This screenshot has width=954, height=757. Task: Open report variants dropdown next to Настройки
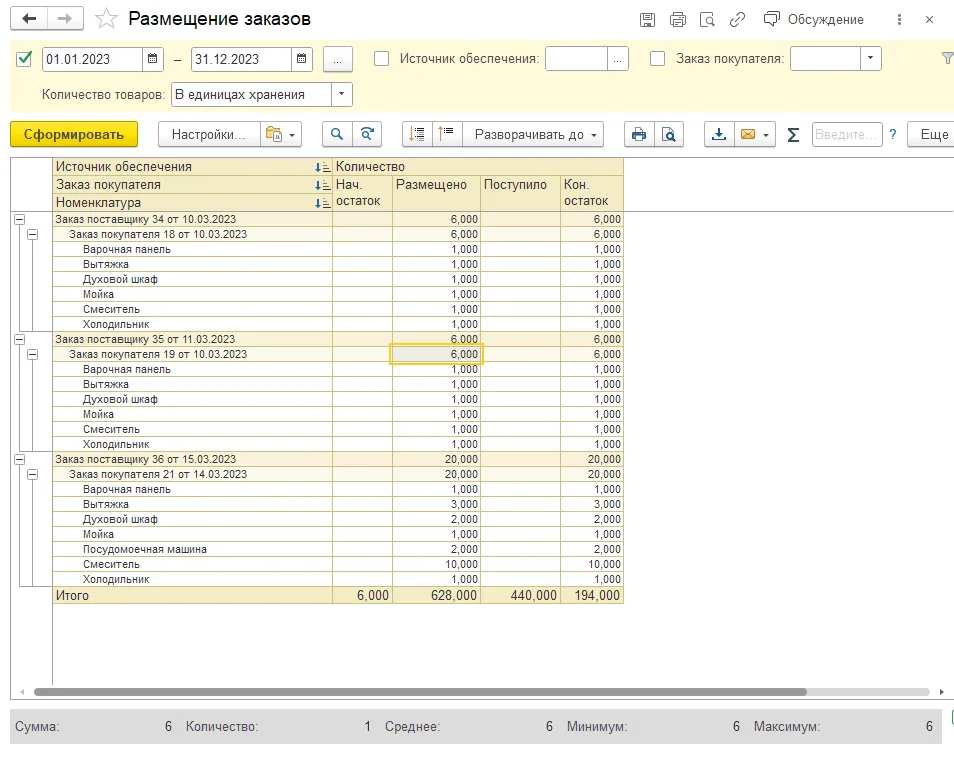pos(281,134)
